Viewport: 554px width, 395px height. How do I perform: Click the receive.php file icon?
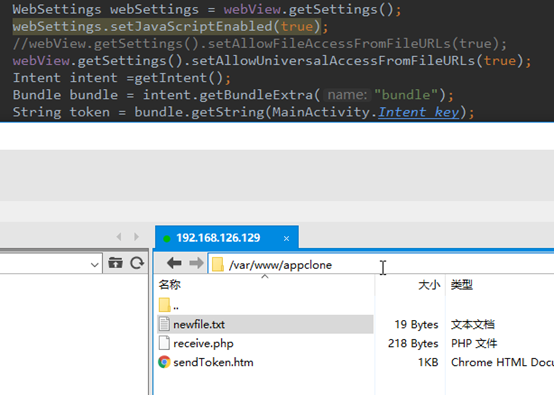164,343
